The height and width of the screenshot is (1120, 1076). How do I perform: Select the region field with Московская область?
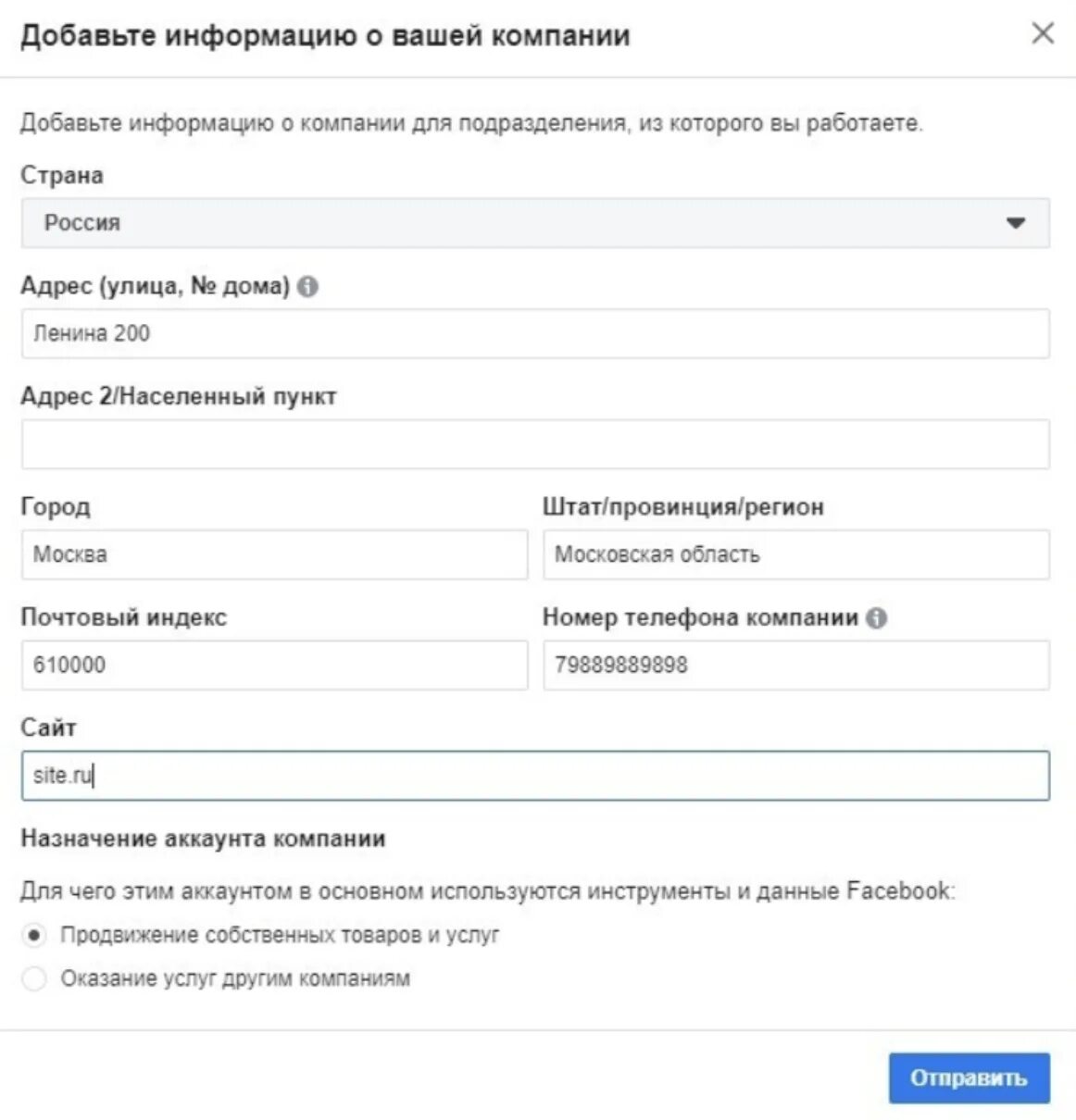click(795, 554)
